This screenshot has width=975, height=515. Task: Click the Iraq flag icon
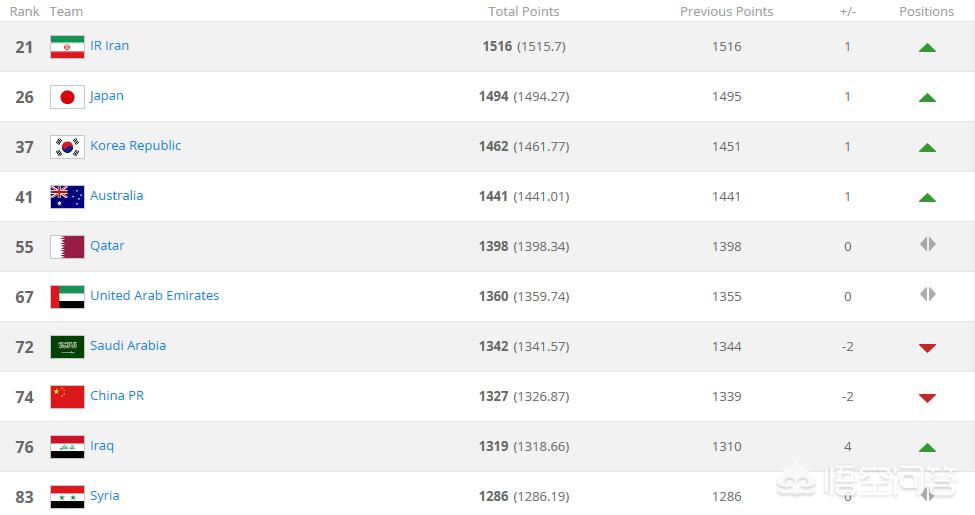(x=67, y=447)
